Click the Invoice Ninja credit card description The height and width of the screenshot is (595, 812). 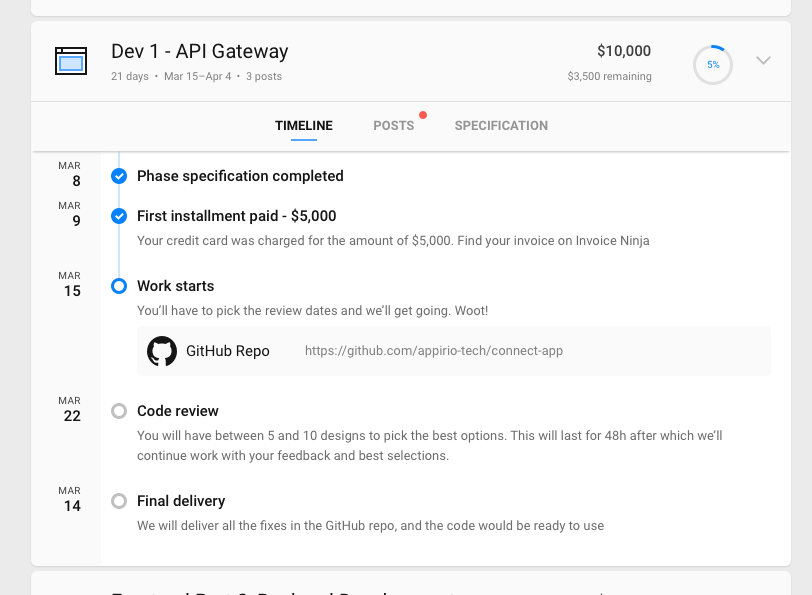tap(393, 241)
